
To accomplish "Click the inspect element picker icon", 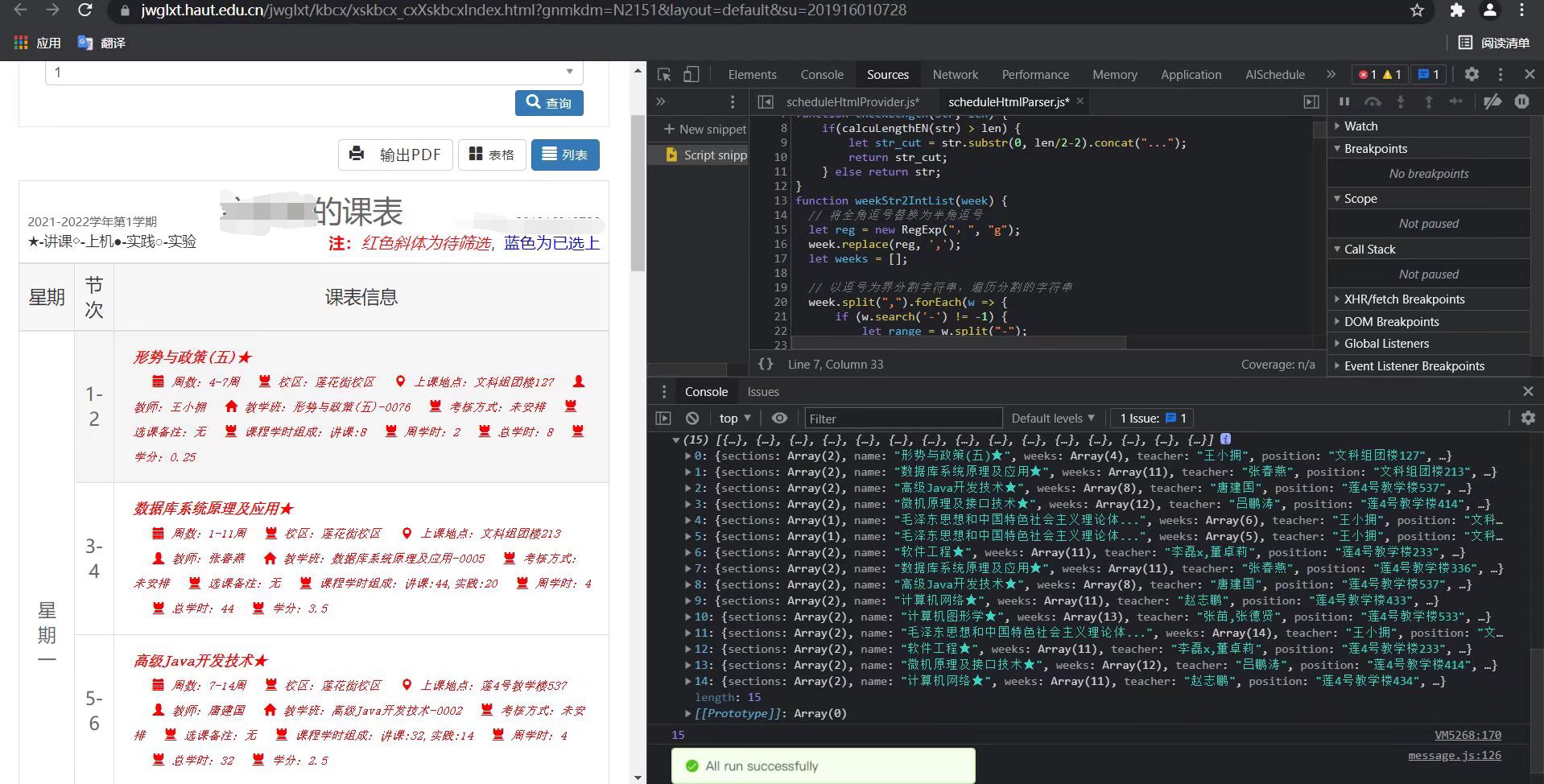I will point(664,75).
